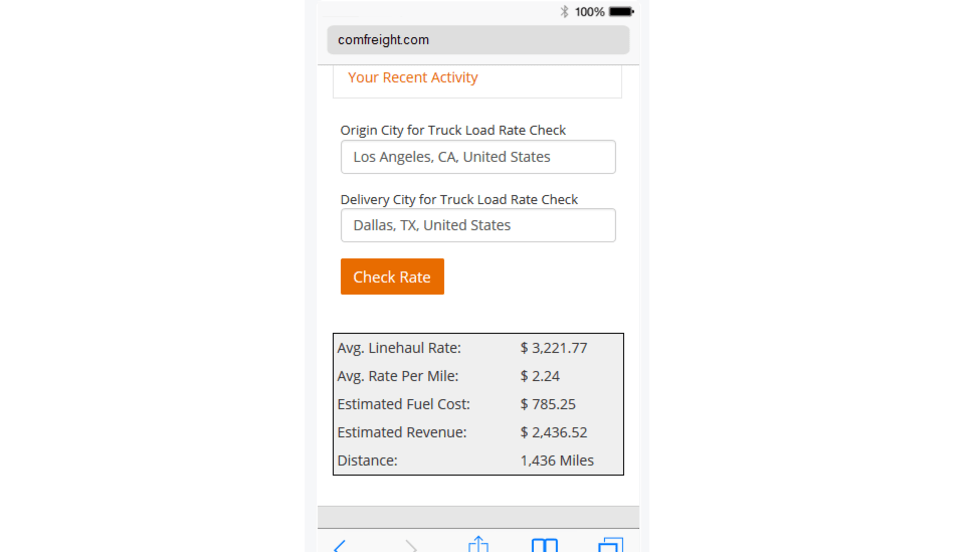Image resolution: width=980 pixels, height=552 pixels.
Task: Select the 1,436 Miles distance value
Action: pos(557,461)
